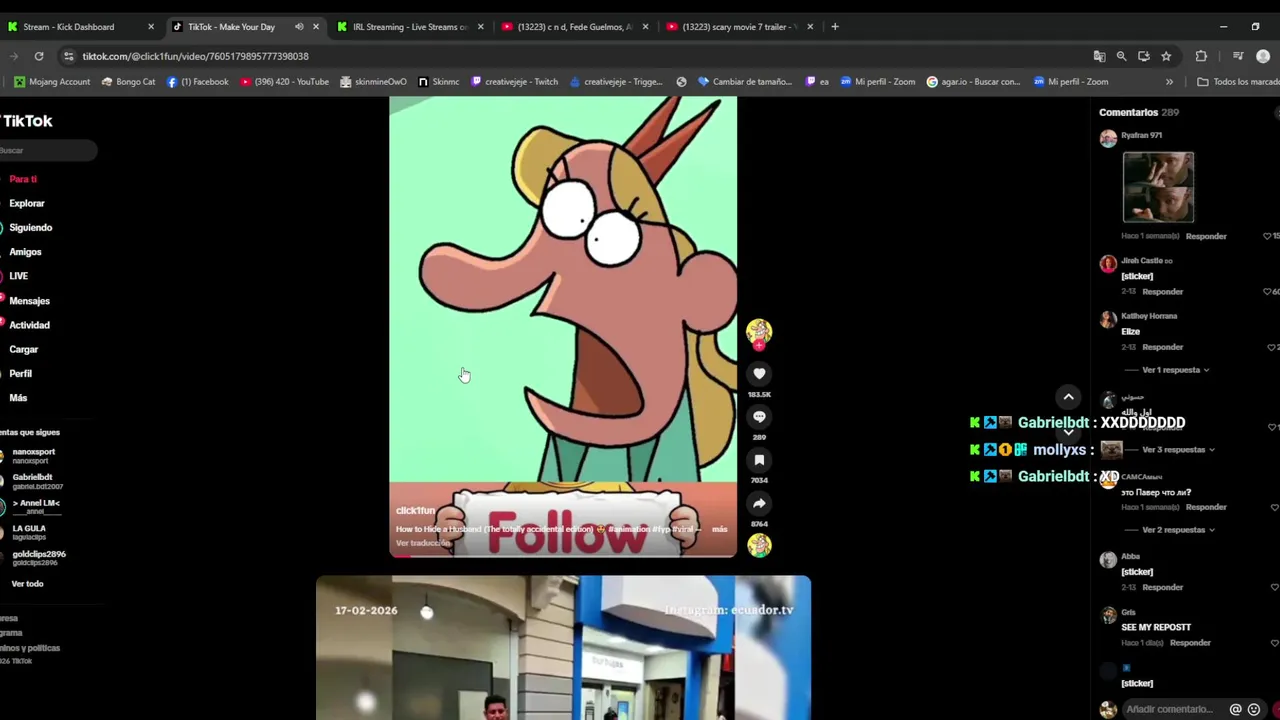This screenshot has width=1280, height=720.
Task: Open the Gris commenter avatar
Action: tap(1108, 616)
